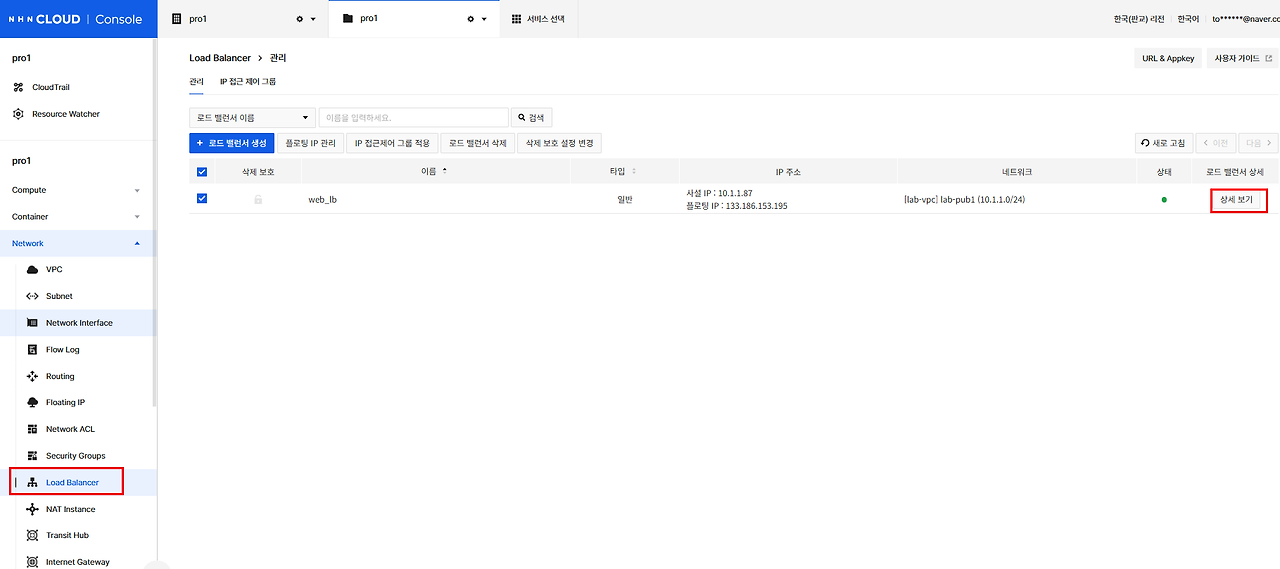The width and height of the screenshot is (1280, 569).
Task: Open the 한국어 language selector
Action: click(x=1188, y=19)
